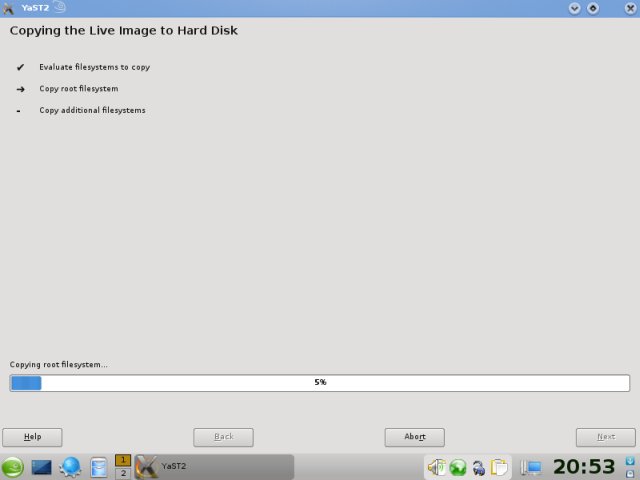Select the YaST2 taskbar entry

(x=214, y=467)
